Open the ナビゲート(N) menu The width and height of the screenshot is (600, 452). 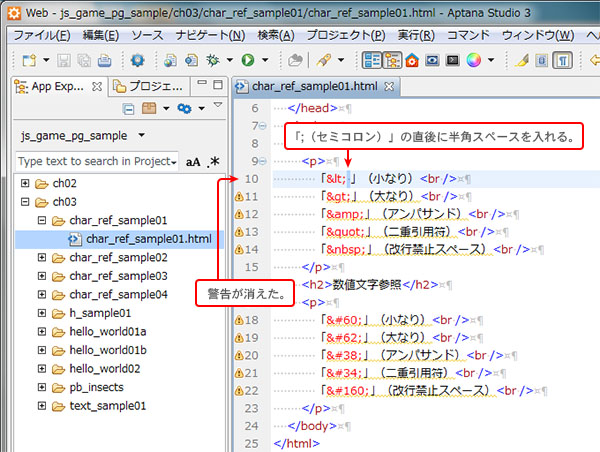tap(210, 36)
